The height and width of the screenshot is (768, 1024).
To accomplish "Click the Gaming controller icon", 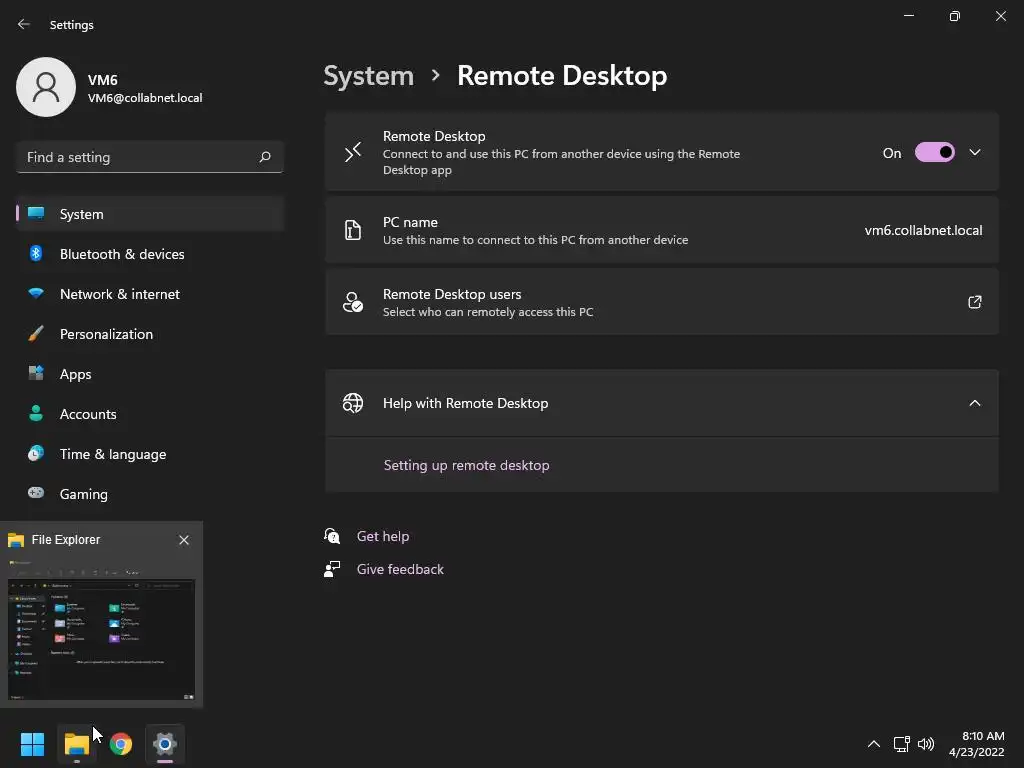I will tap(36, 494).
